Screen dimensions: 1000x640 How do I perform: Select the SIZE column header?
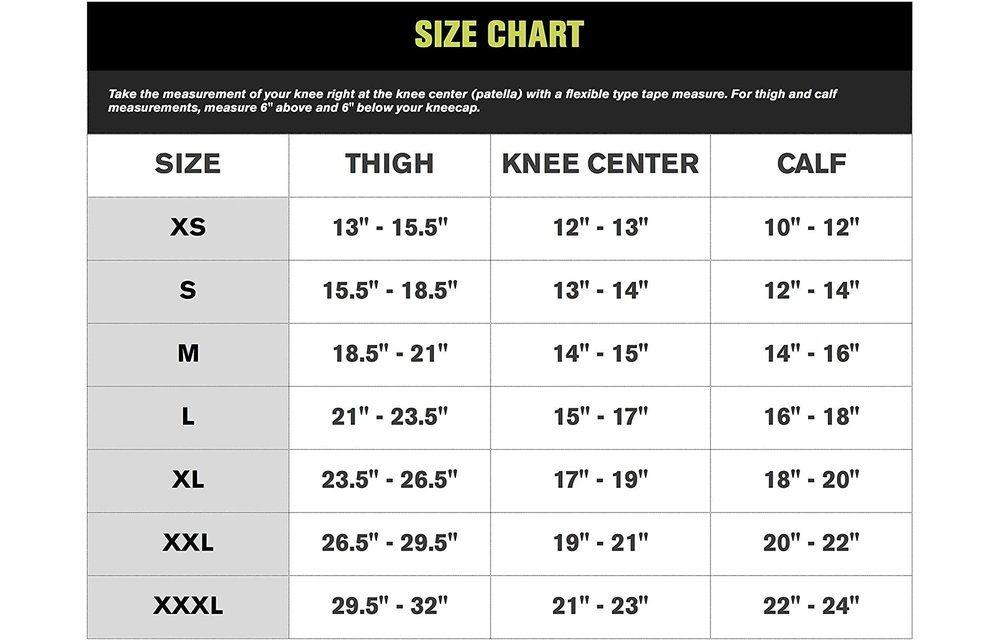(x=188, y=164)
